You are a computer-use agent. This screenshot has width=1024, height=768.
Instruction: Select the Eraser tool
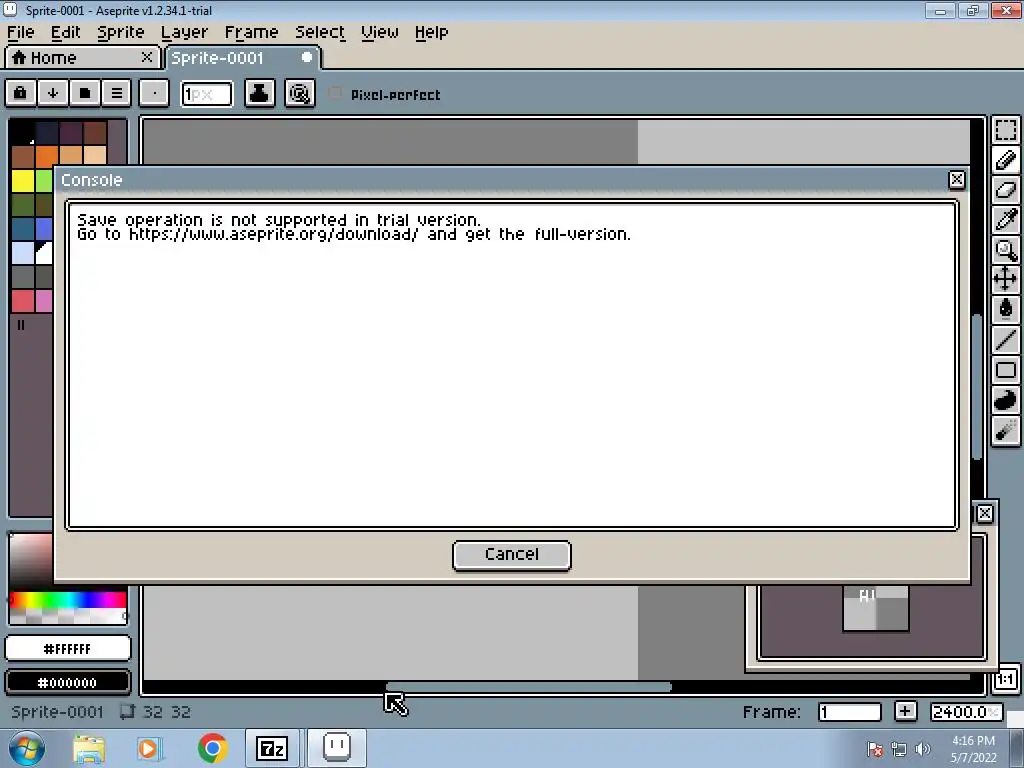point(1006,190)
